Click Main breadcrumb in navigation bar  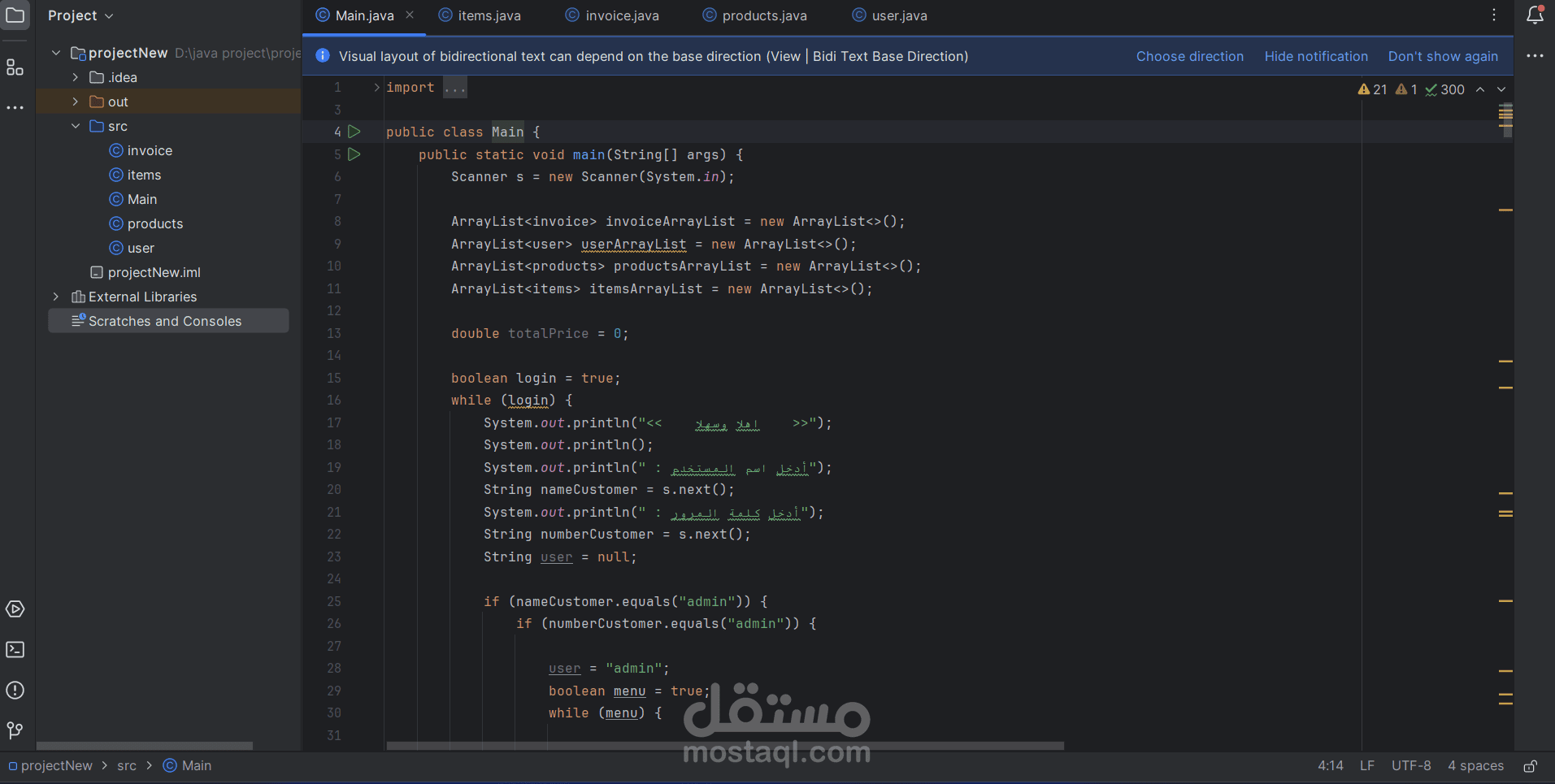188,766
